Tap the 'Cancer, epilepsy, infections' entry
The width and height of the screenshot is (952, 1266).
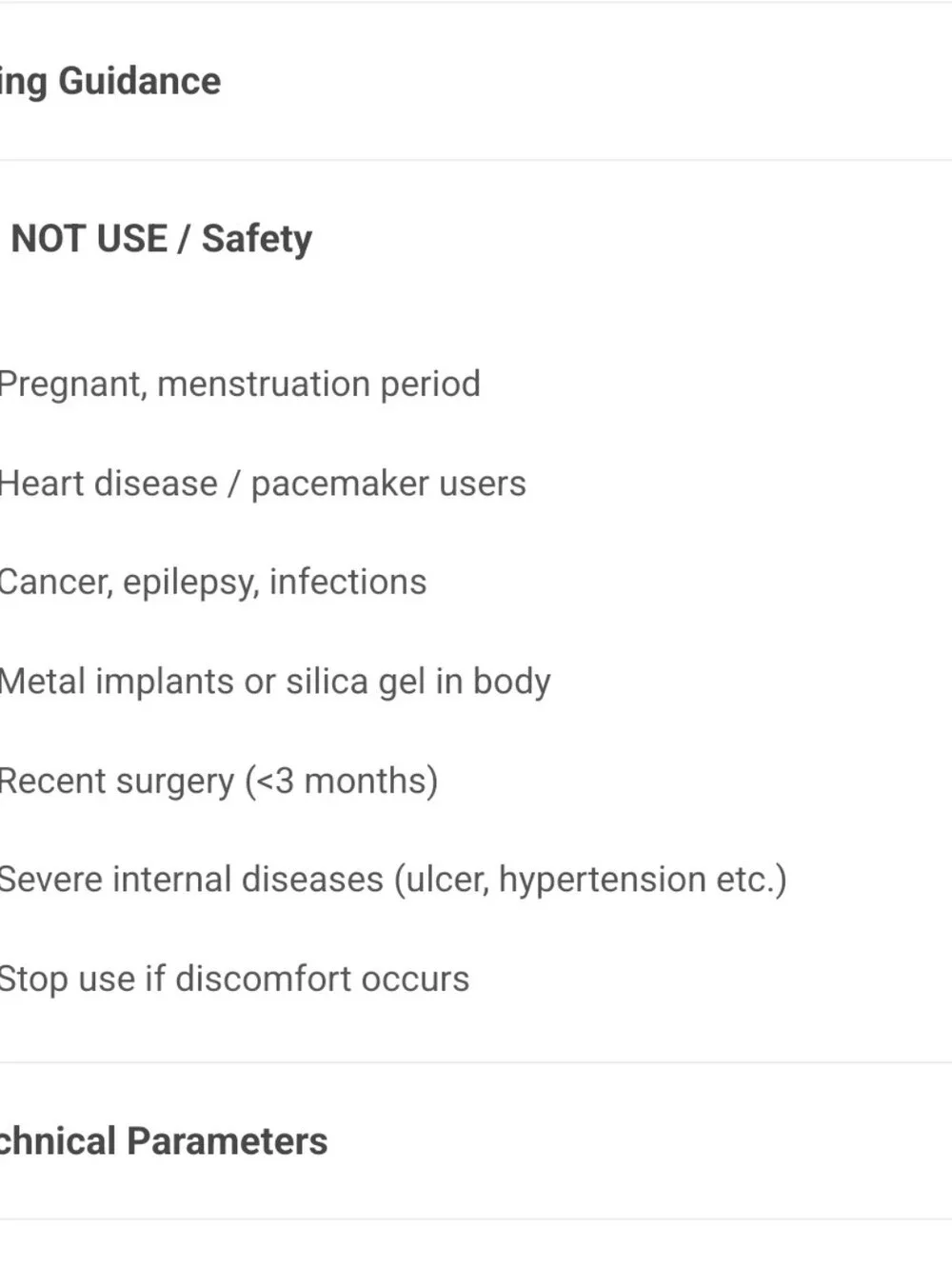click(212, 583)
